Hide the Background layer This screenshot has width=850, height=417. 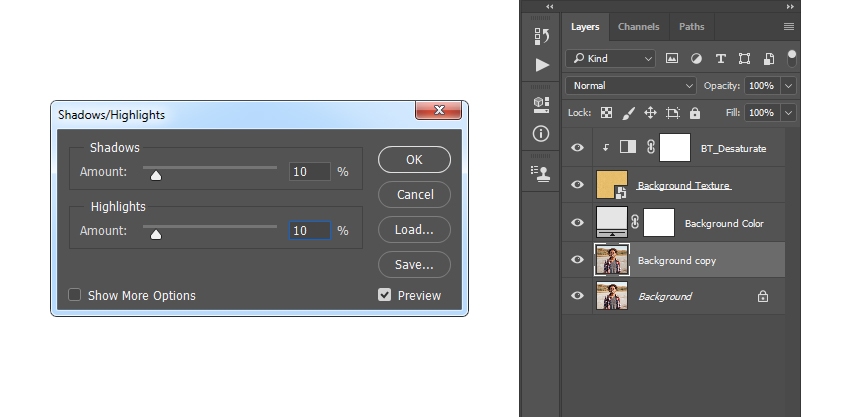tap(578, 296)
